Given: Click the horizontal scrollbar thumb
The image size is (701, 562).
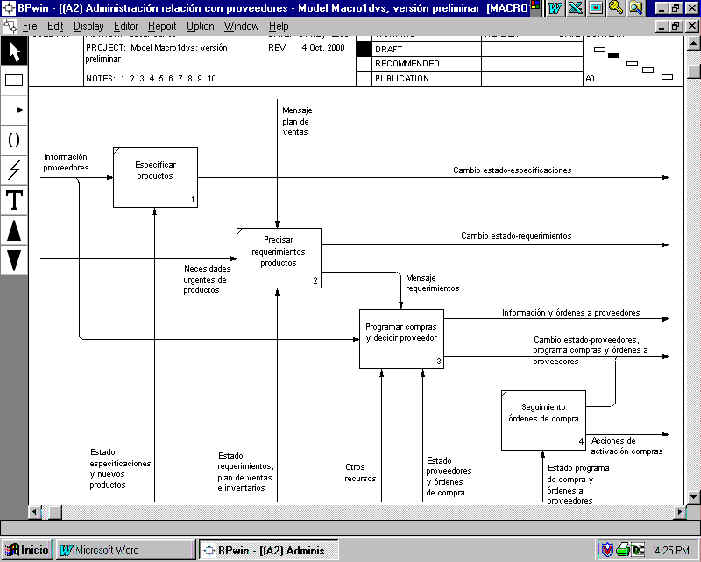Looking at the screenshot, I should click(x=55, y=511).
